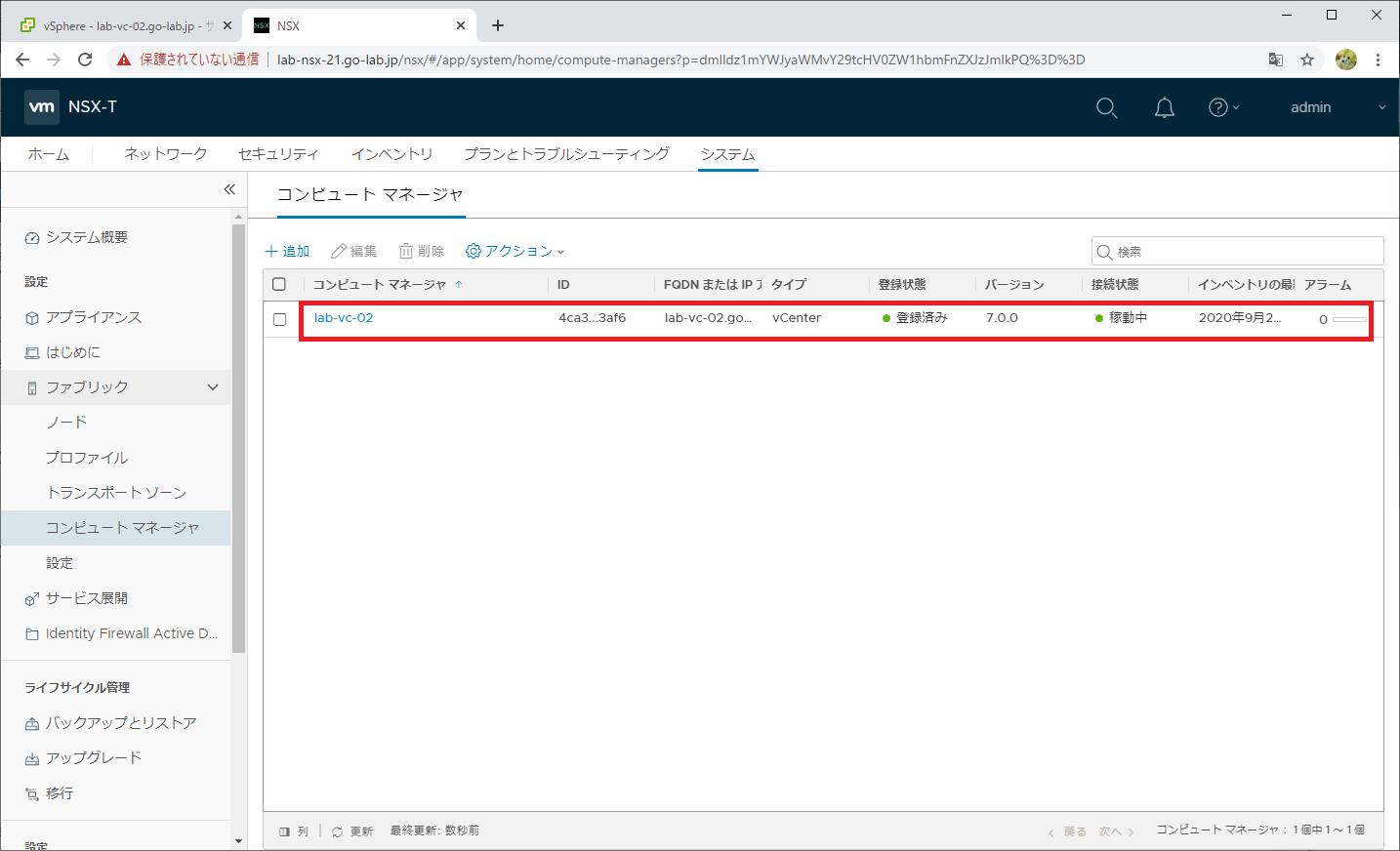Open the 列 column chooser
This screenshot has height=851, width=1400.
tap(294, 831)
